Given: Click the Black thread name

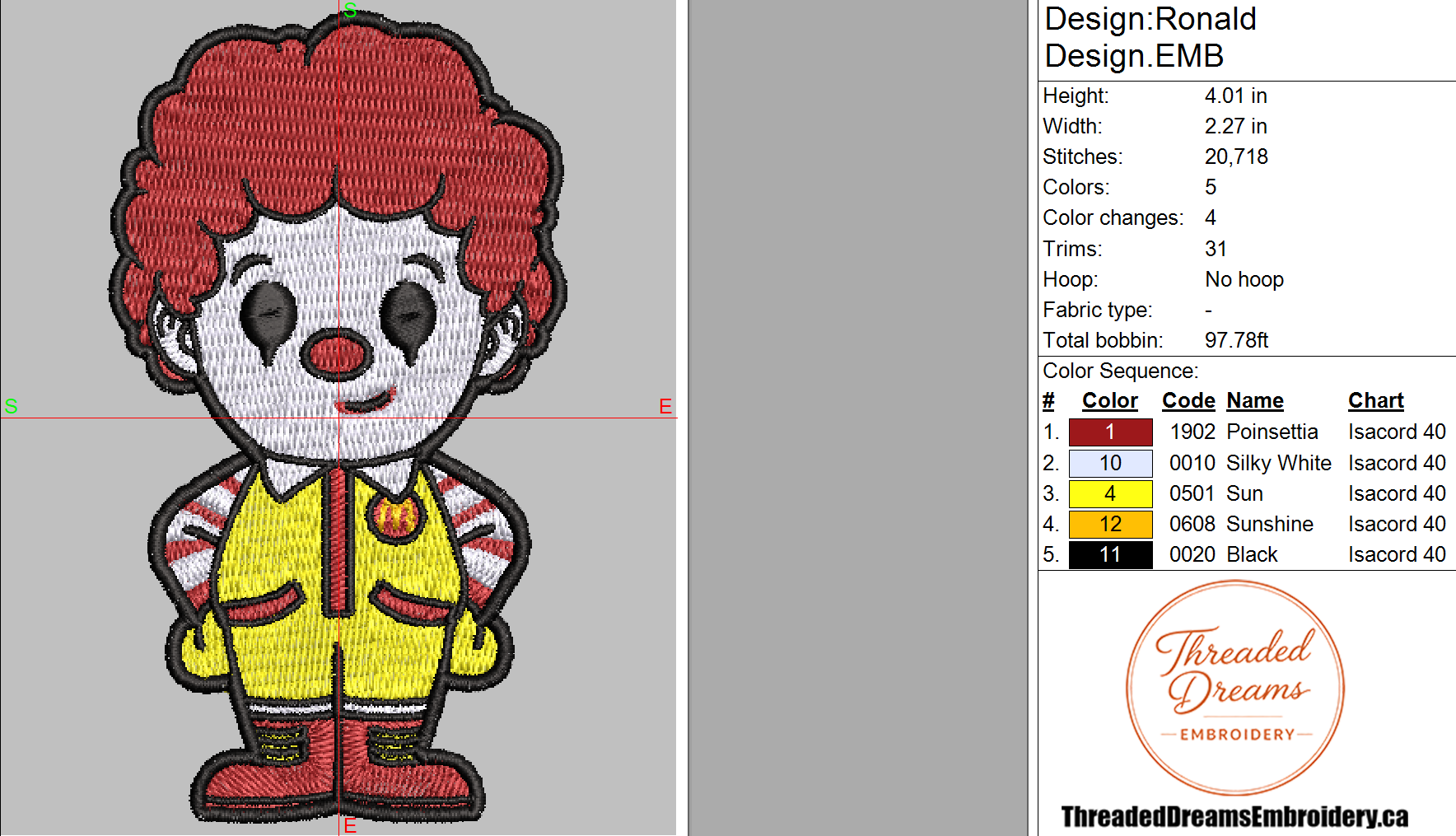Looking at the screenshot, I should pos(1252,554).
